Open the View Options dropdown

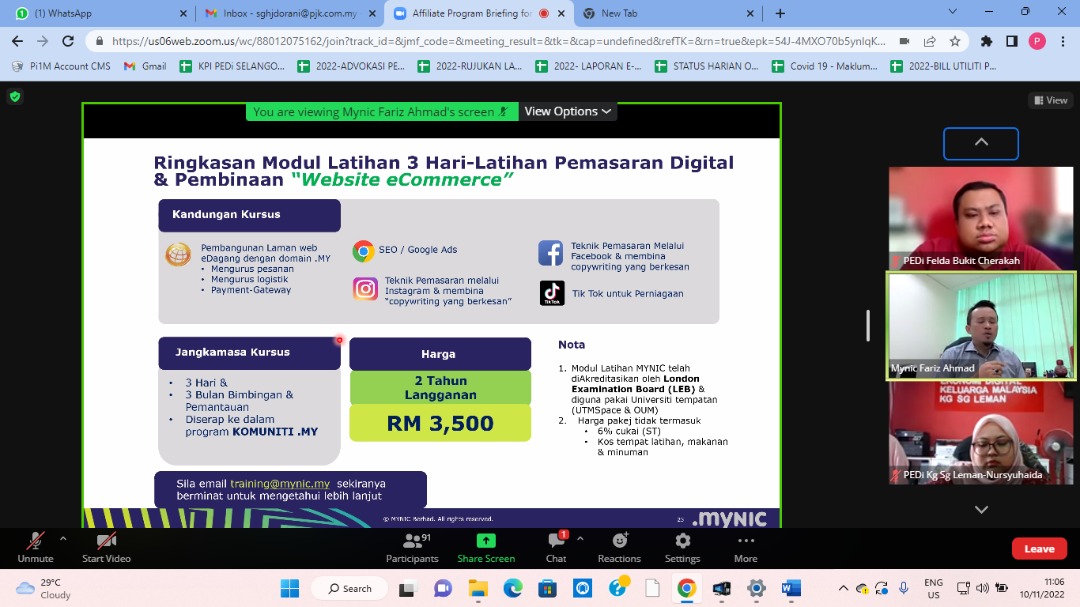[x=568, y=112]
